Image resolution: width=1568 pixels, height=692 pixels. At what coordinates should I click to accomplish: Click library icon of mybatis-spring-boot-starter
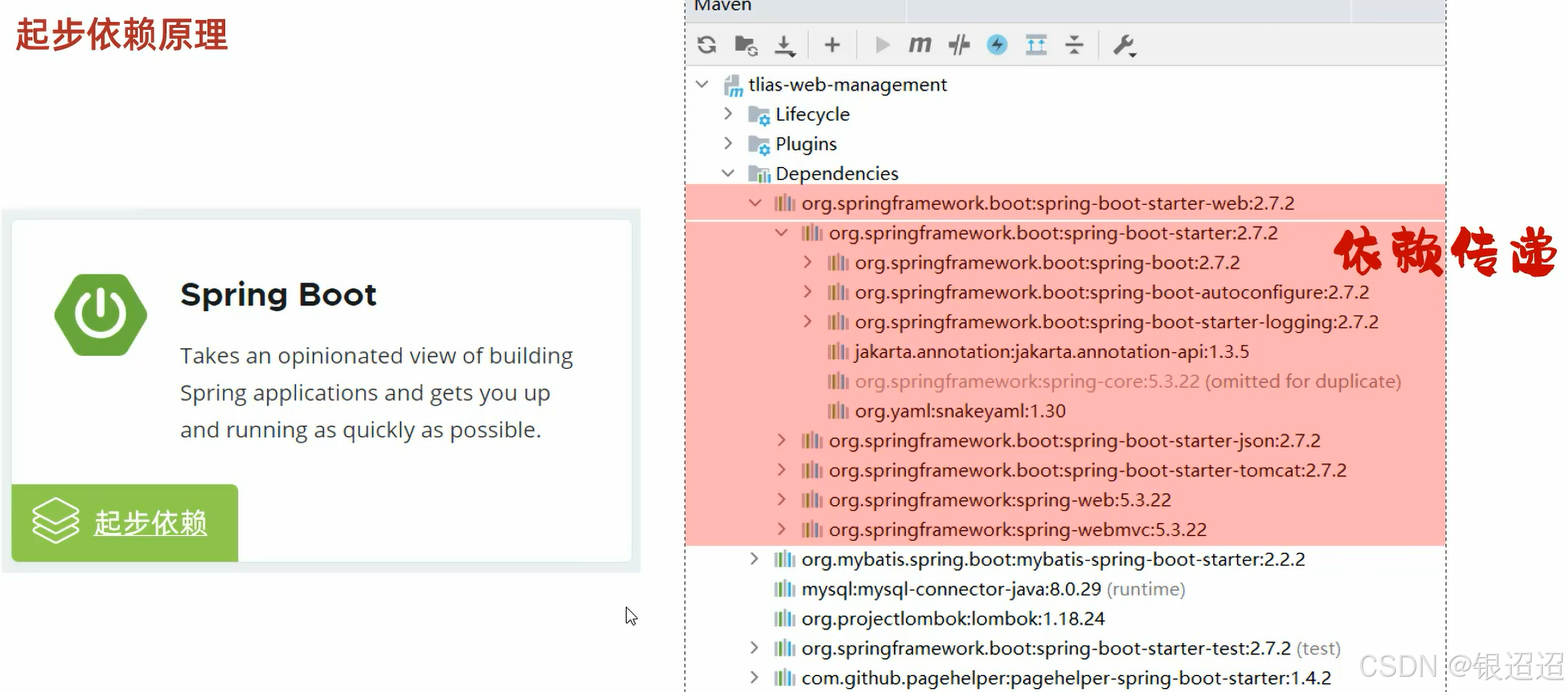tap(784, 559)
